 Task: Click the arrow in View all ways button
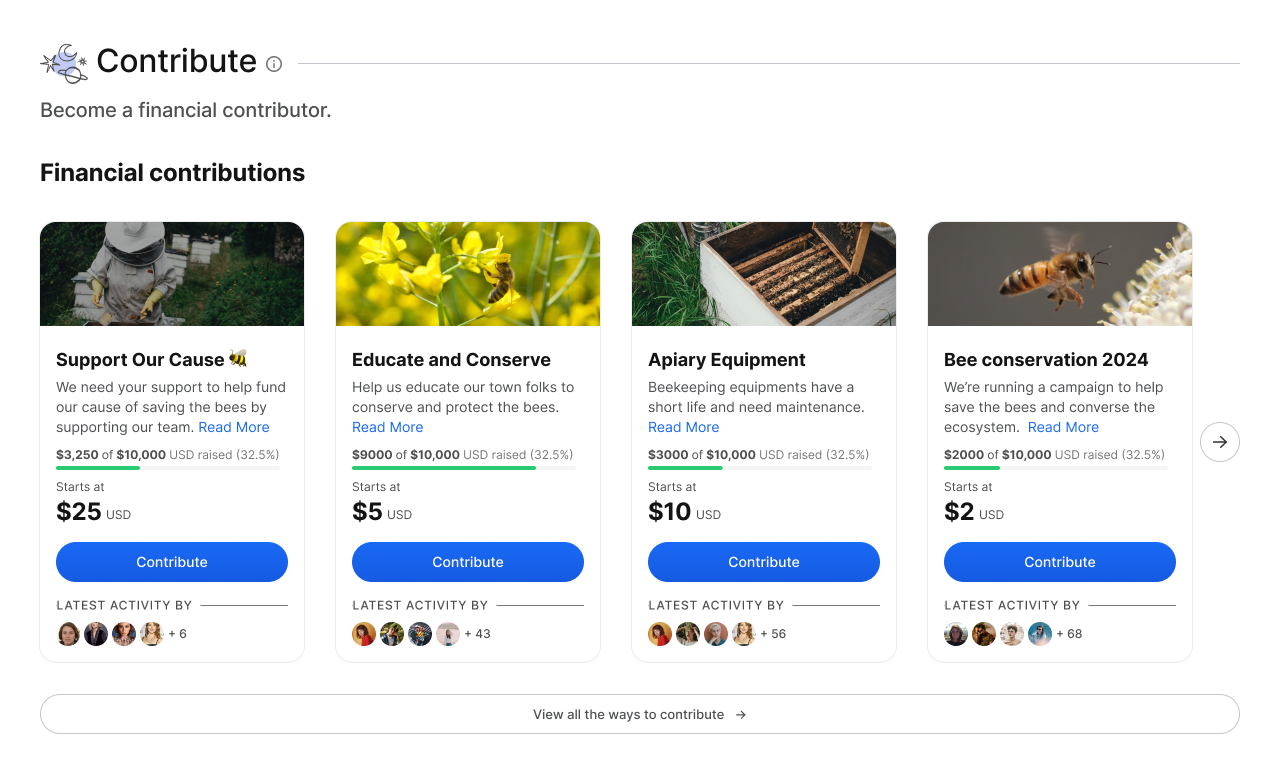tap(741, 715)
